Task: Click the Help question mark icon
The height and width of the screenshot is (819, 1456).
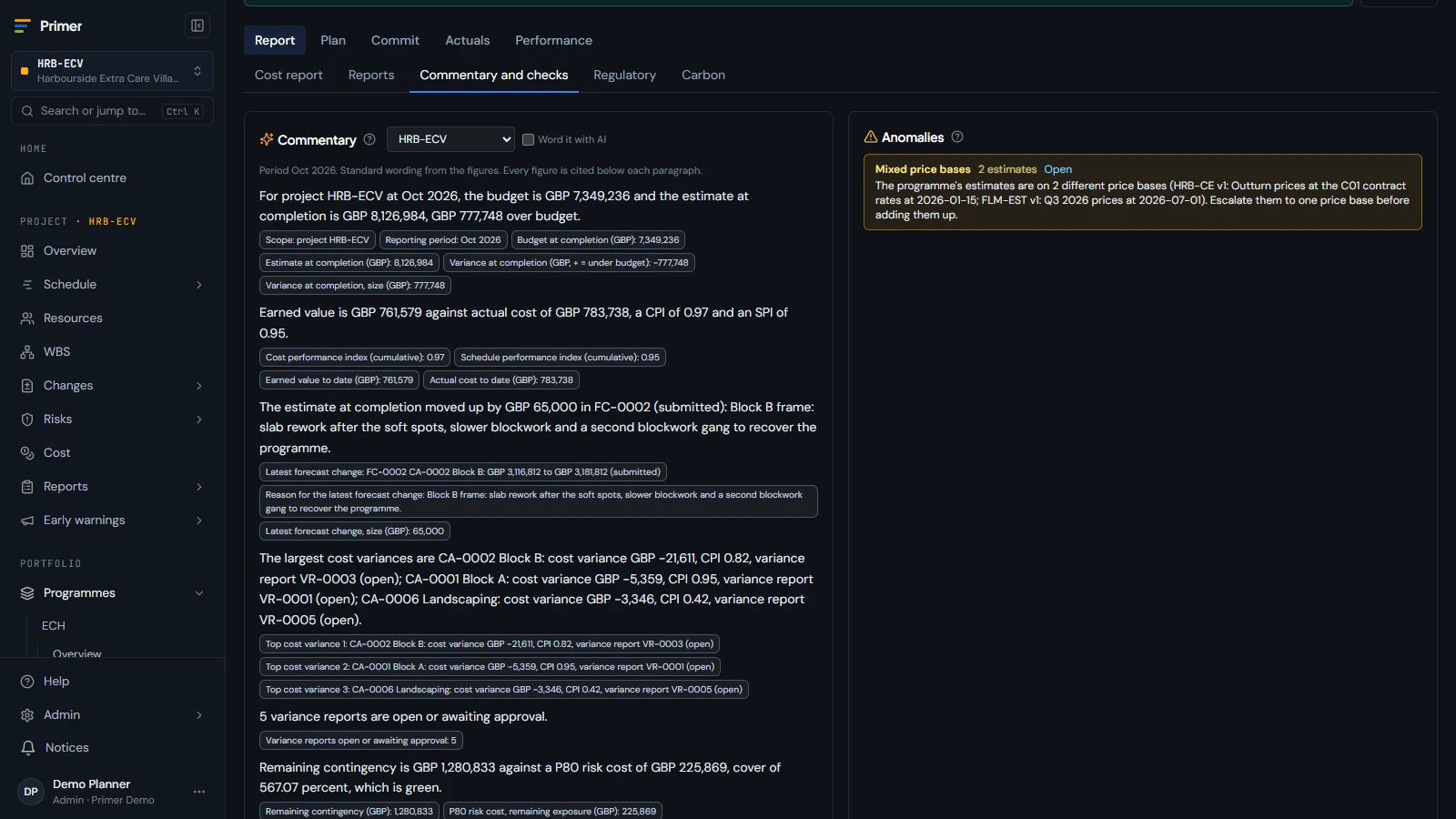Action: point(27,682)
